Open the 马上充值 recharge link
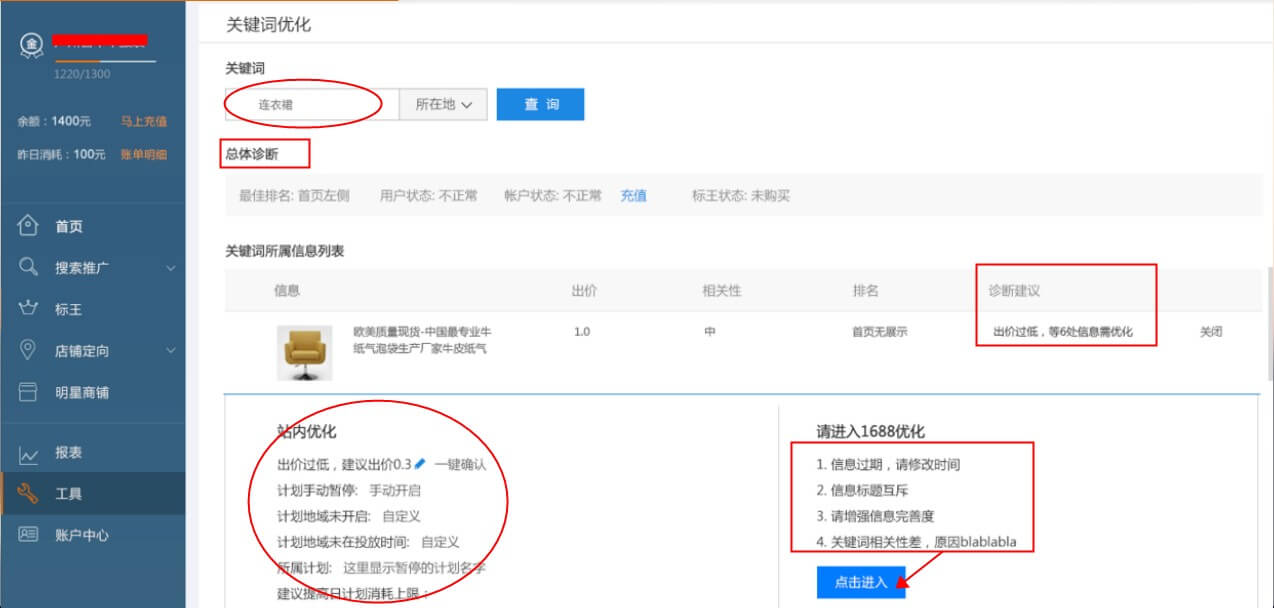 pyautogui.click(x=143, y=121)
